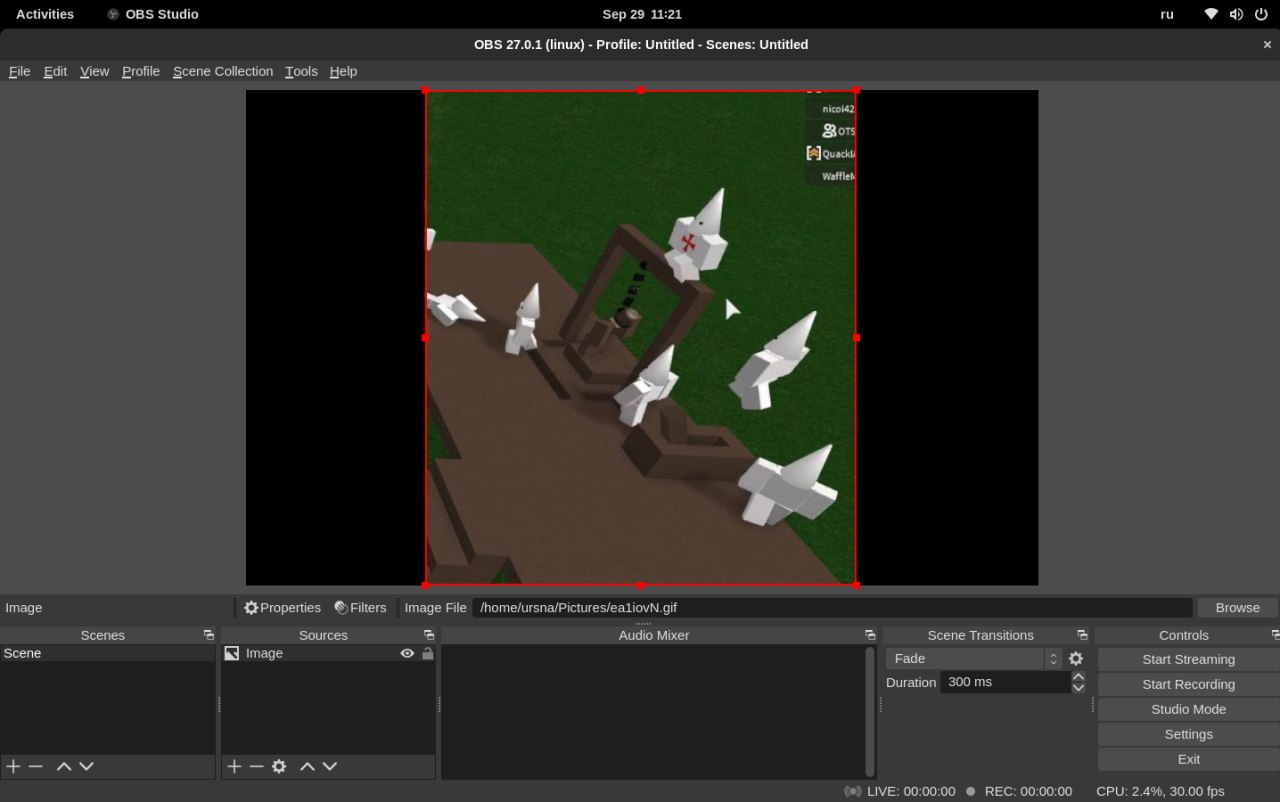Open the Profile menu

pyautogui.click(x=141, y=71)
